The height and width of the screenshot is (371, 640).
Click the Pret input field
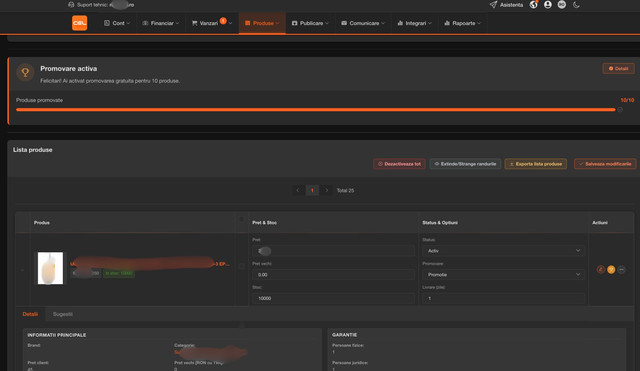coord(333,251)
